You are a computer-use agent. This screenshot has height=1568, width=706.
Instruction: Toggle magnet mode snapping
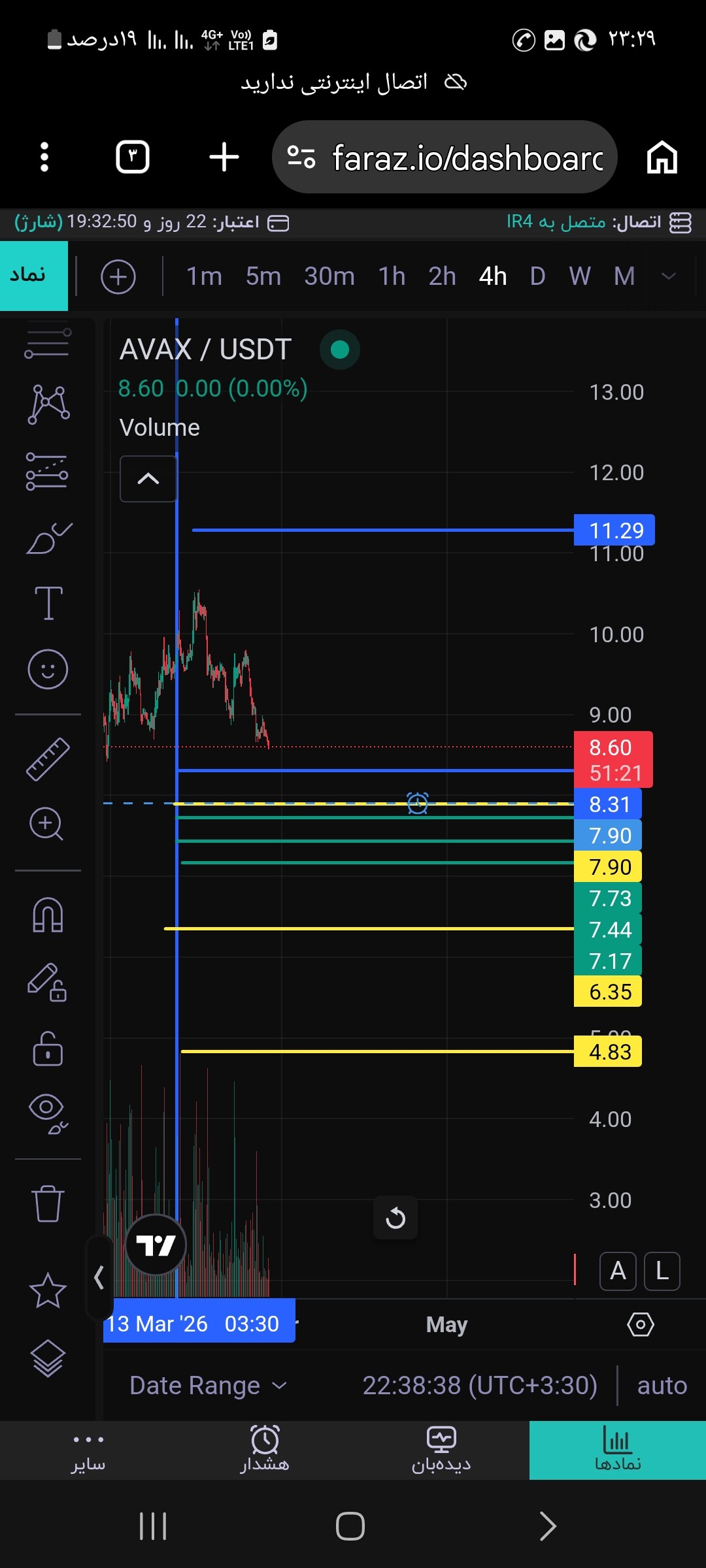[x=48, y=915]
